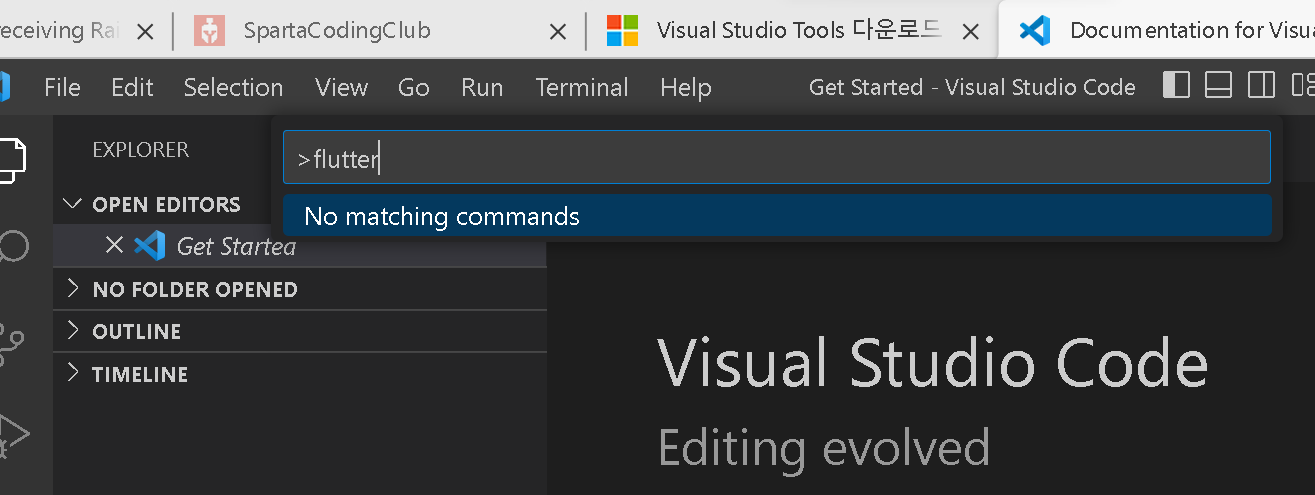Image resolution: width=1315 pixels, height=495 pixels.
Task: Click the VS Code icon beside Get Started
Action: coord(149,245)
